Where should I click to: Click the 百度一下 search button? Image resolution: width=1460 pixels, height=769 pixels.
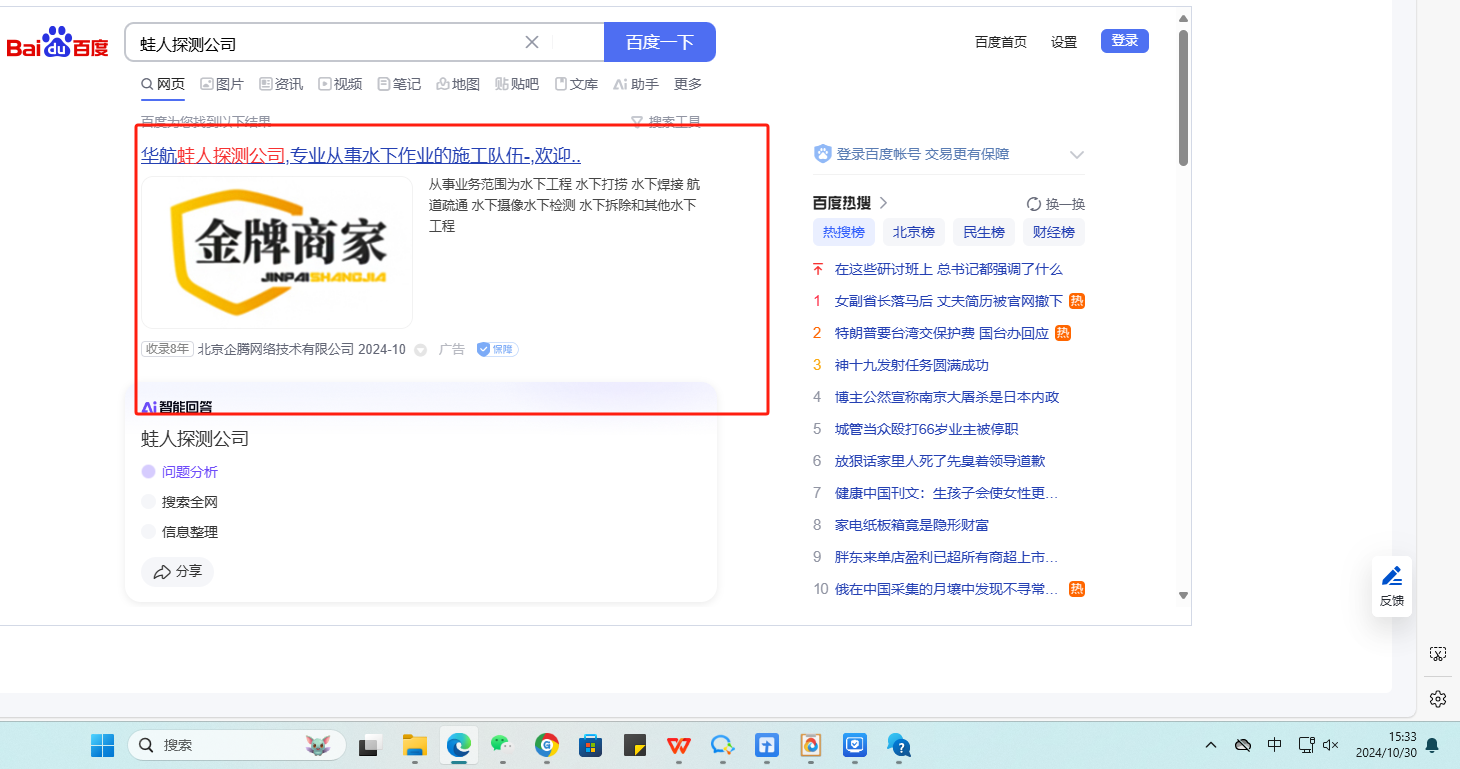pos(659,42)
